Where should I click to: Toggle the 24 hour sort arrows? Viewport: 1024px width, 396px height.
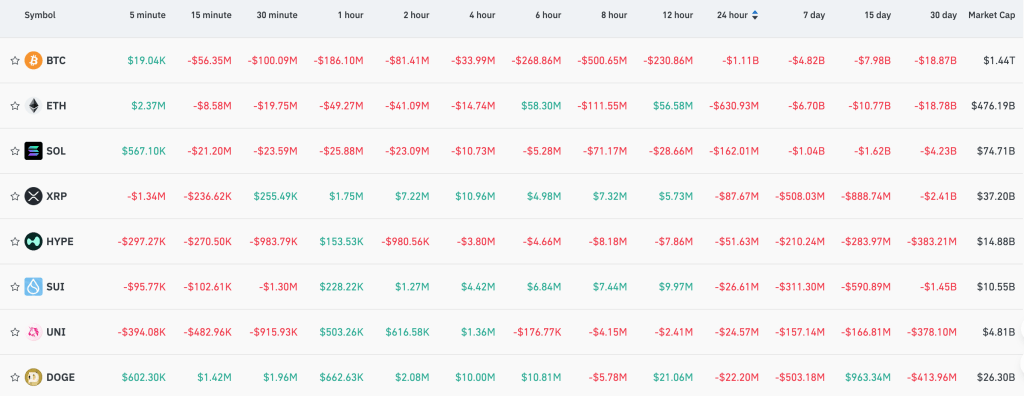click(756, 15)
